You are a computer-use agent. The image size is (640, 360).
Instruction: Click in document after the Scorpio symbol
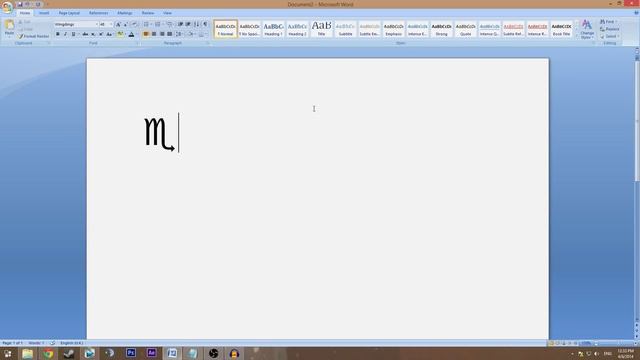(179, 133)
